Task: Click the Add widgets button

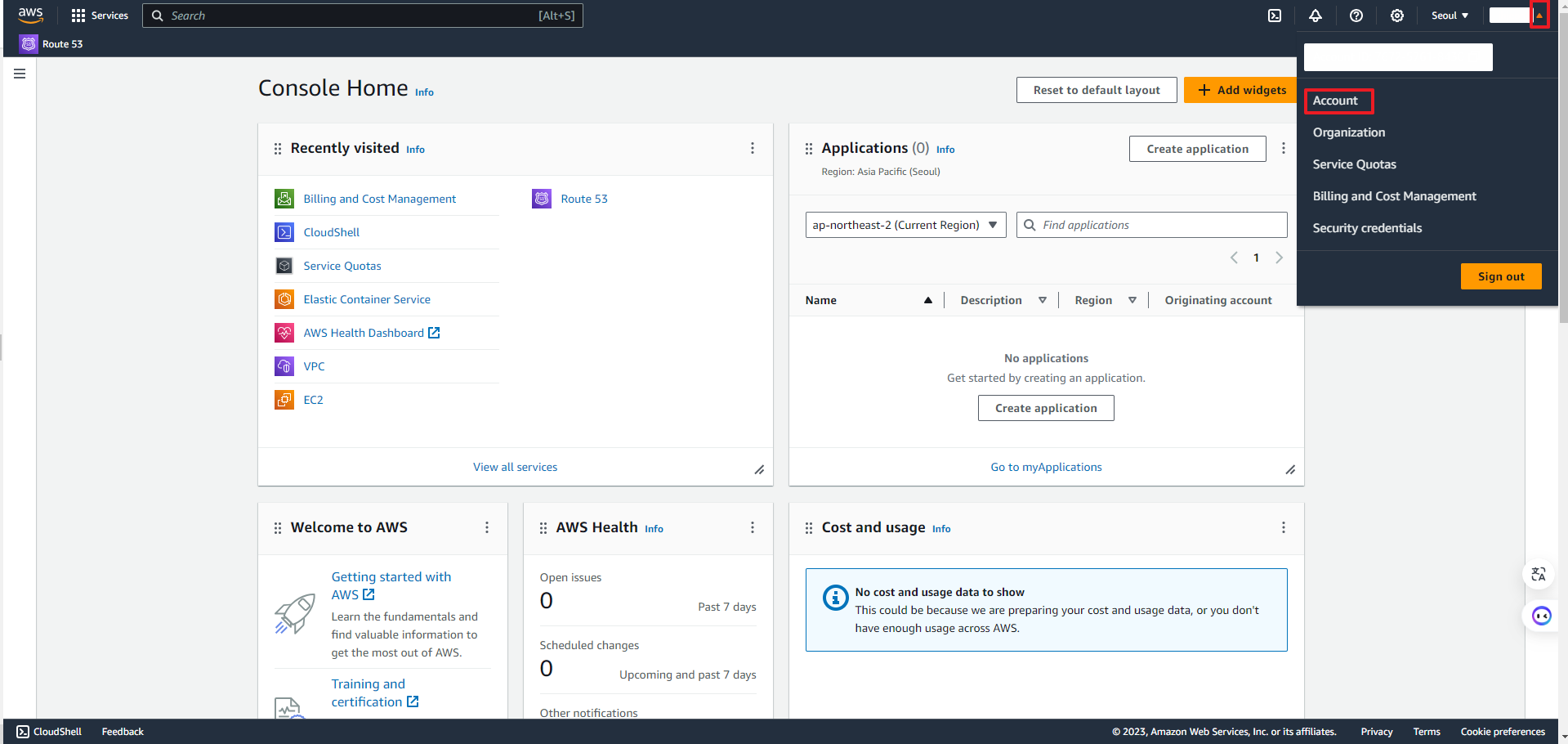Action: (x=1241, y=90)
